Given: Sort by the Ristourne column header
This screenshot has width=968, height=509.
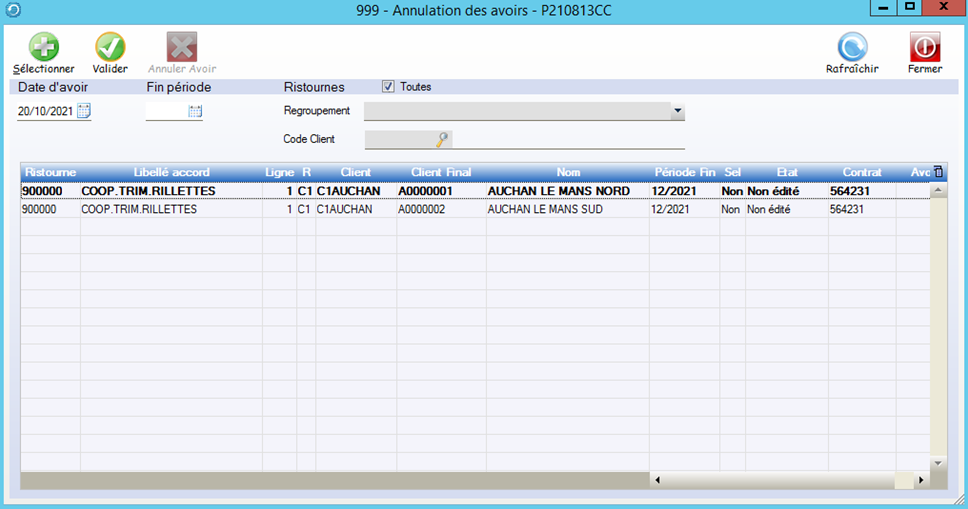Looking at the screenshot, I should [x=50, y=172].
